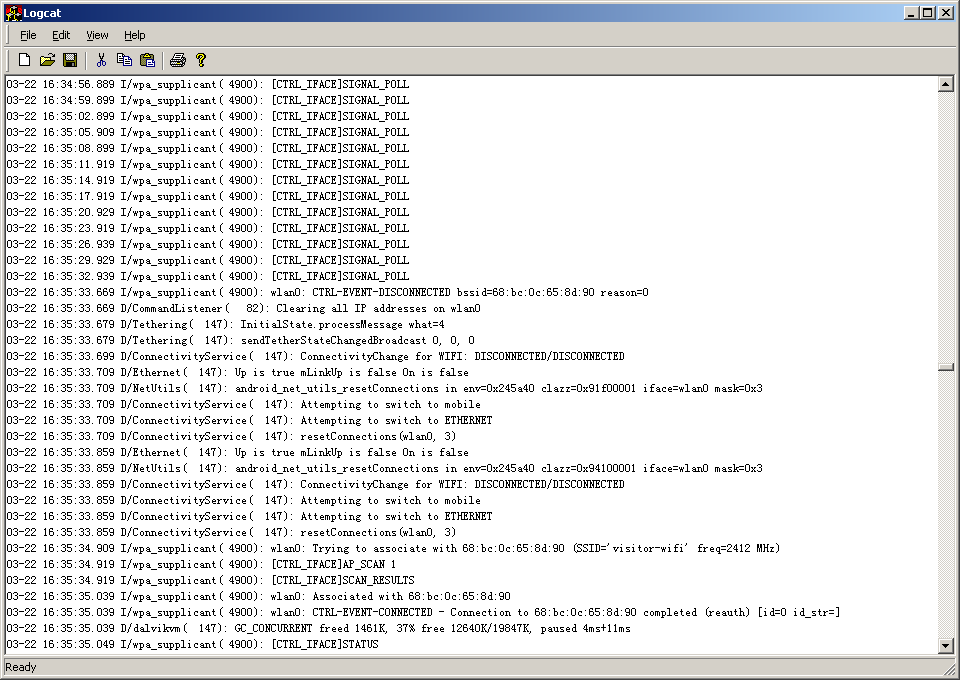The width and height of the screenshot is (960, 680).
Task: Open the Edit menu
Action: (61, 35)
